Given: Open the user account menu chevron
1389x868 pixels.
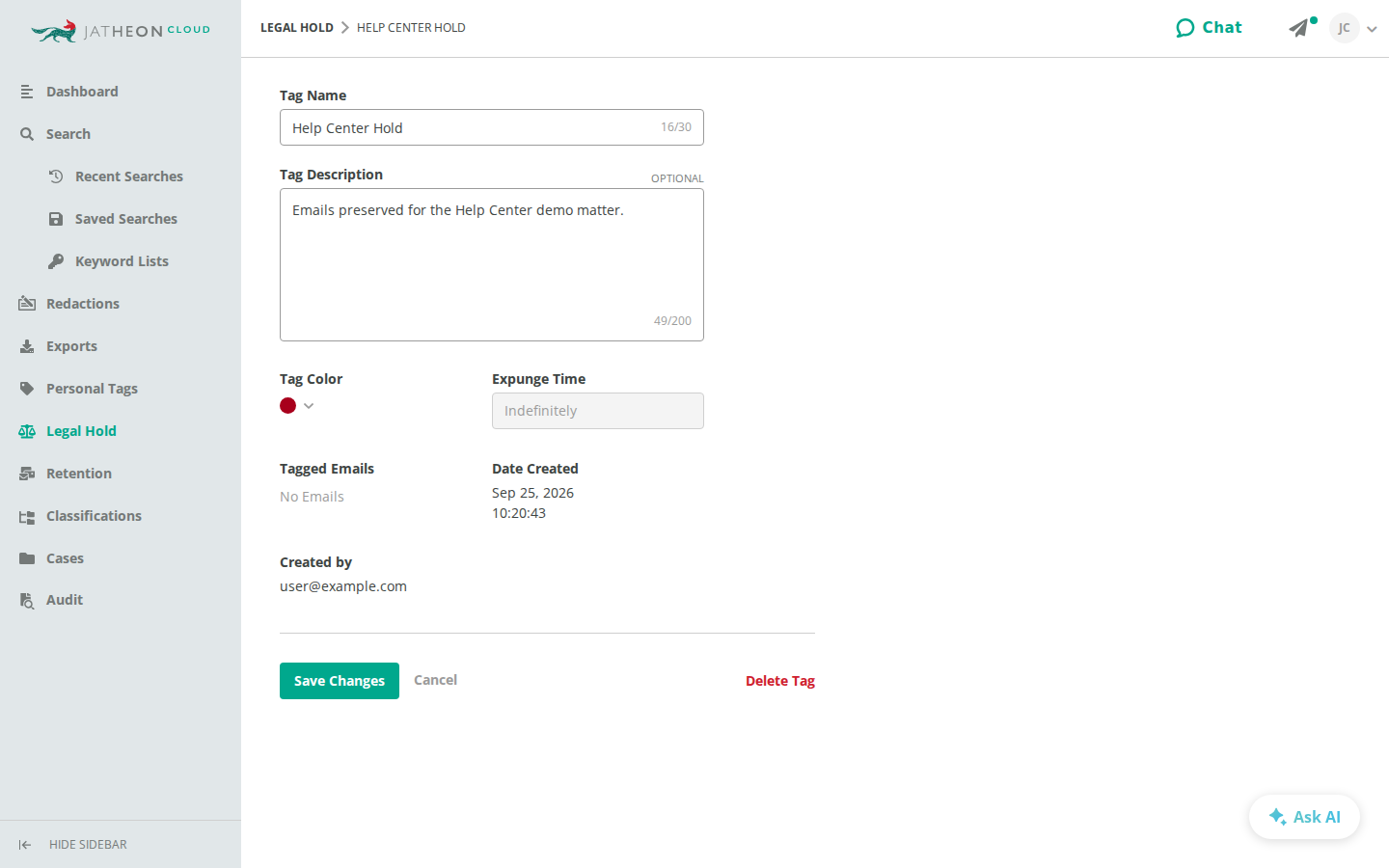Looking at the screenshot, I should click(x=1372, y=29).
